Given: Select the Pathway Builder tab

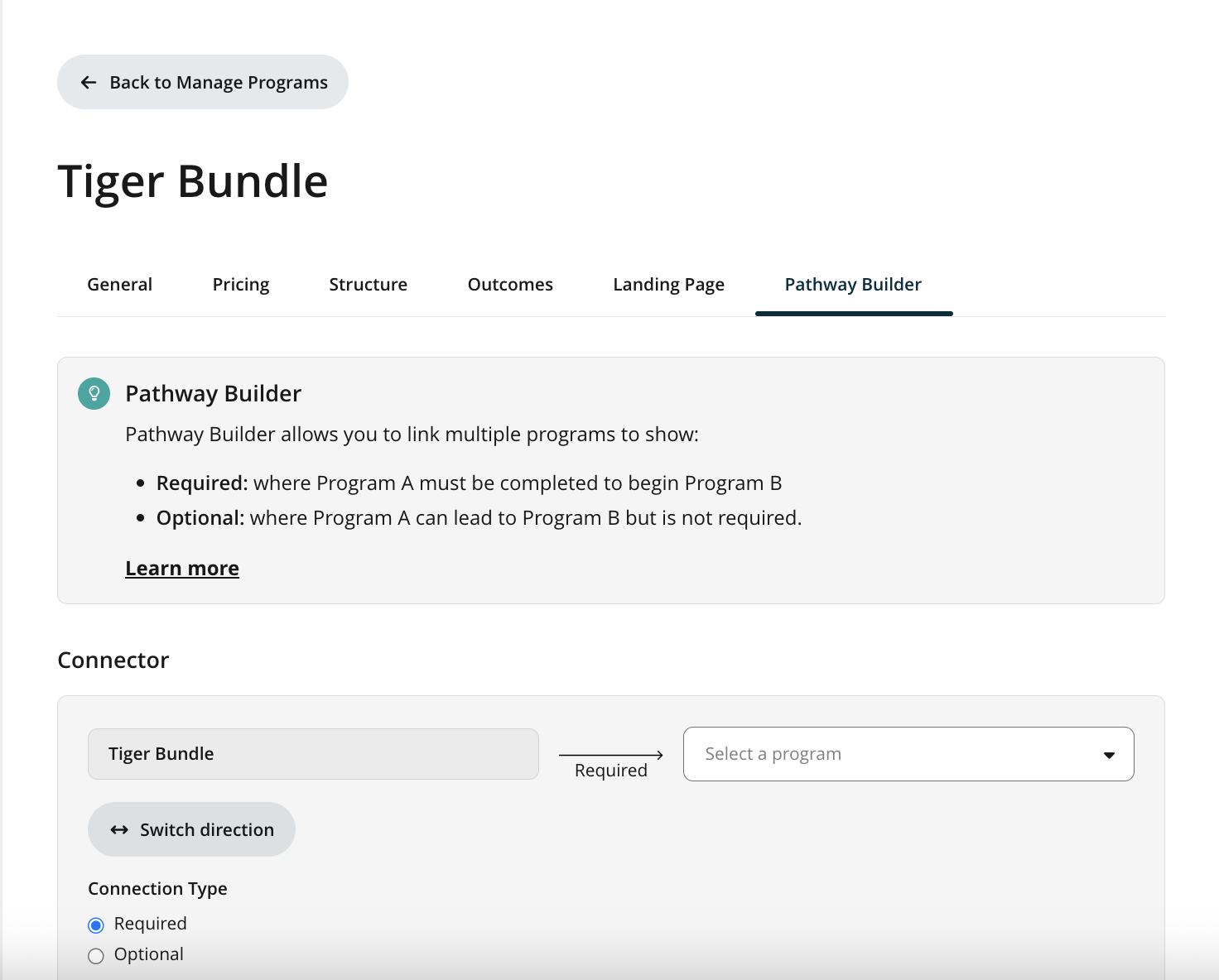Looking at the screenshot, I should [853, 285].
